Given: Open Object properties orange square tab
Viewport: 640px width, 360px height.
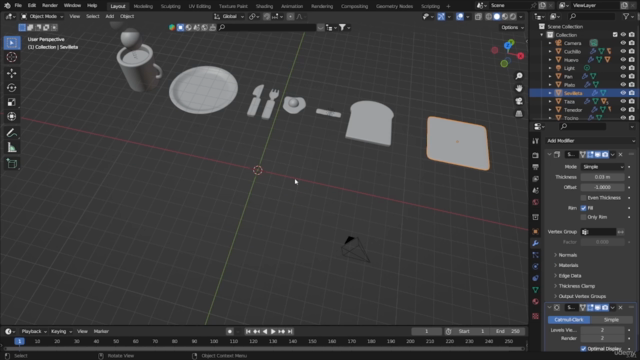Looking at the screenshot, I should click(x=536, y=231).
